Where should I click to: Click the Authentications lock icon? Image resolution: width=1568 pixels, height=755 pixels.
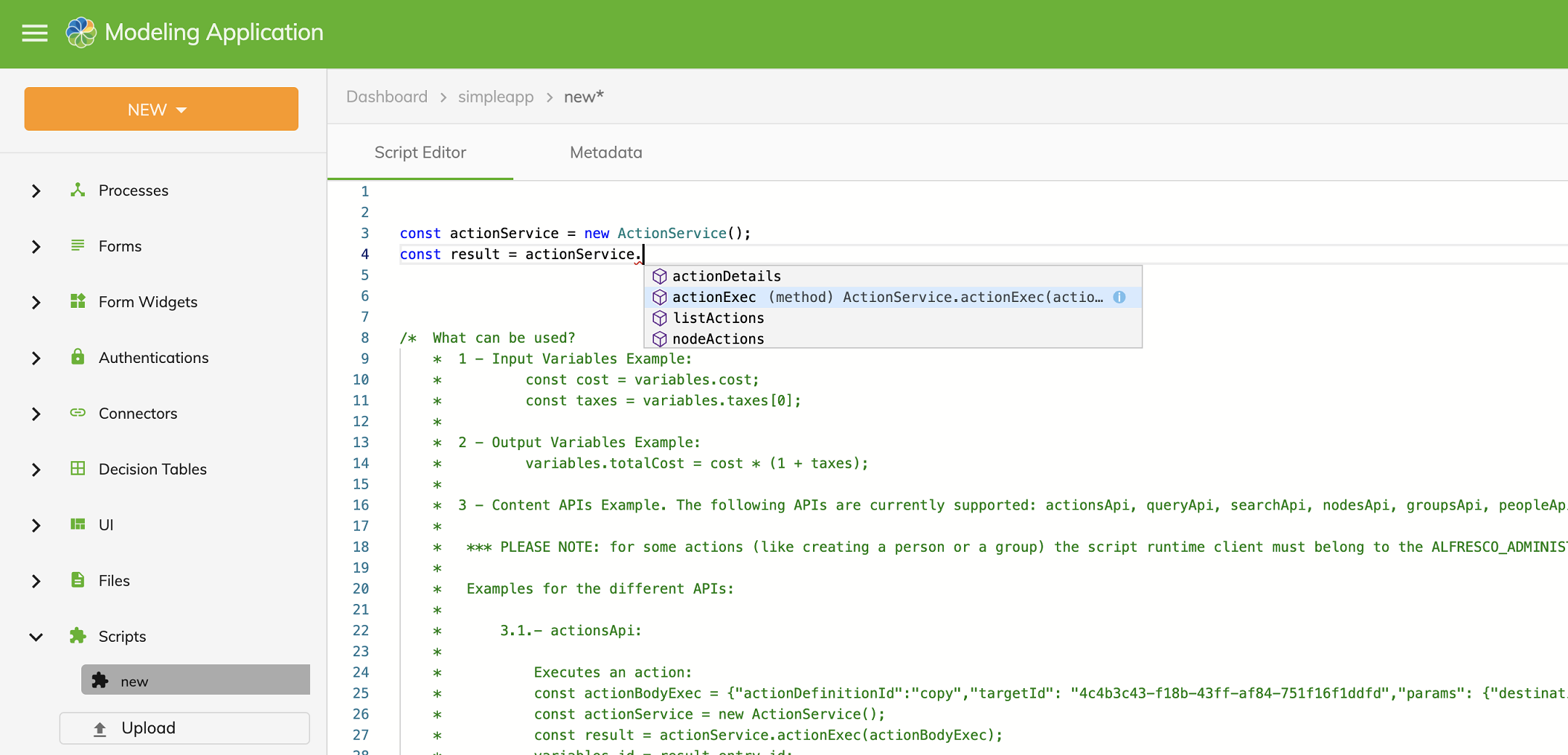click(x=78, y=357)
